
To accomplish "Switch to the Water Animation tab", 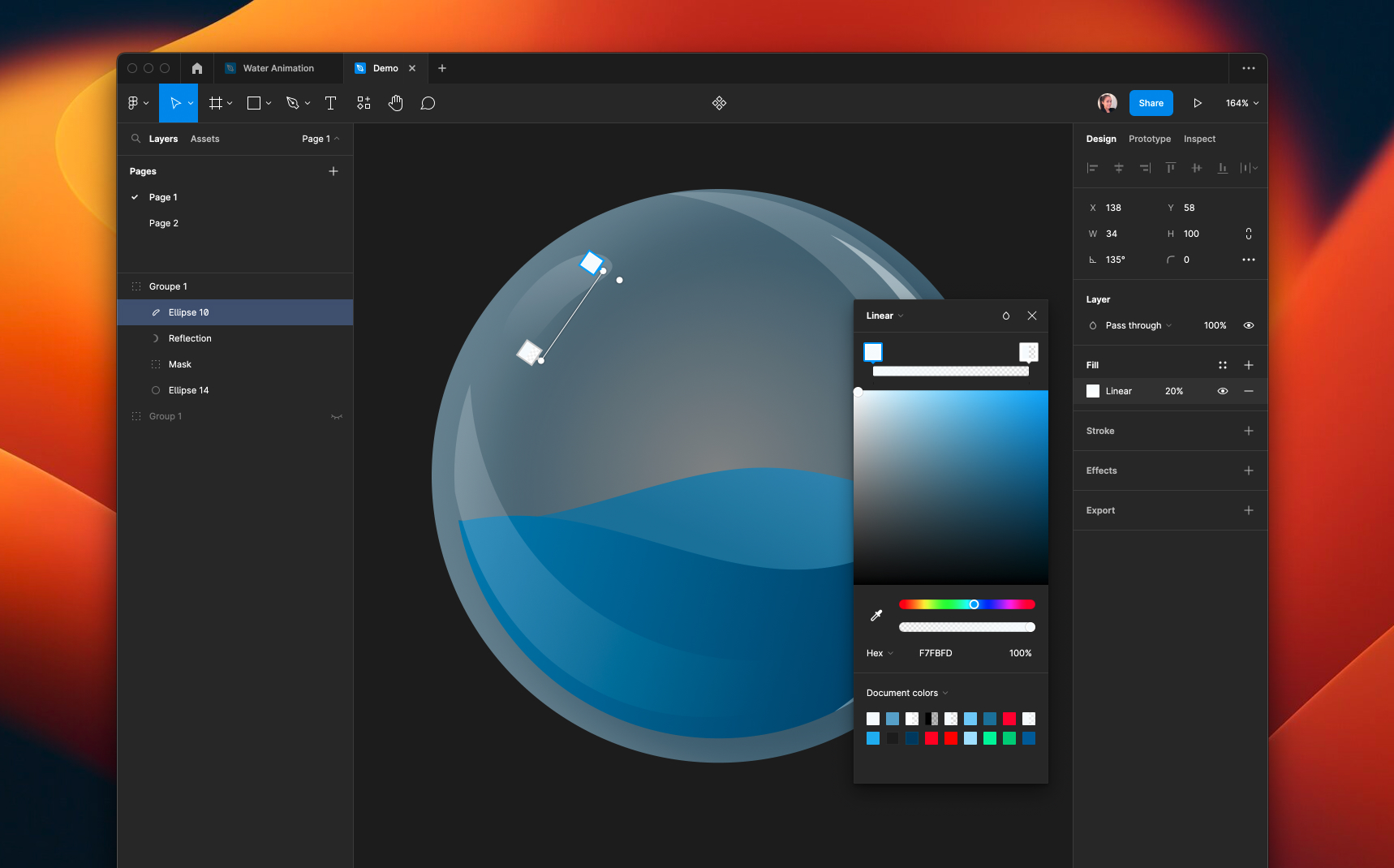I will coord(278,68).
